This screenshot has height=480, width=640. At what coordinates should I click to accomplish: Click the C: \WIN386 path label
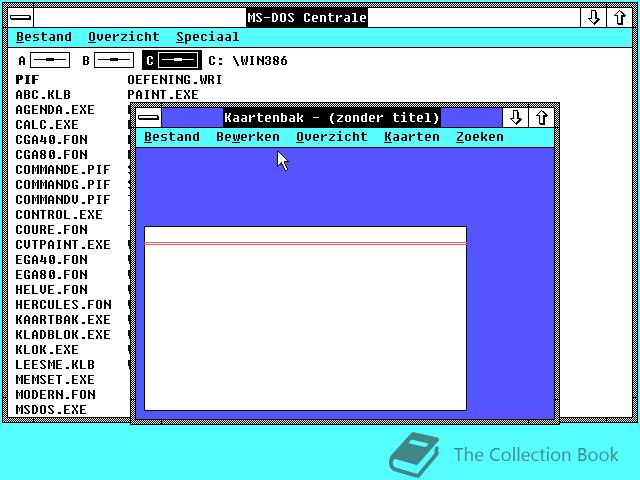pyautogui.click(x=248, y=61)
